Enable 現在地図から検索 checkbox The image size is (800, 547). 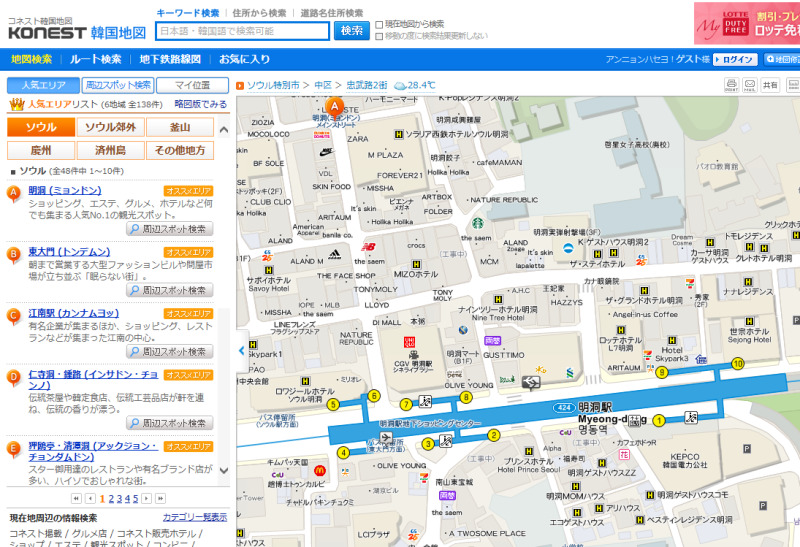tap(379, 23)
